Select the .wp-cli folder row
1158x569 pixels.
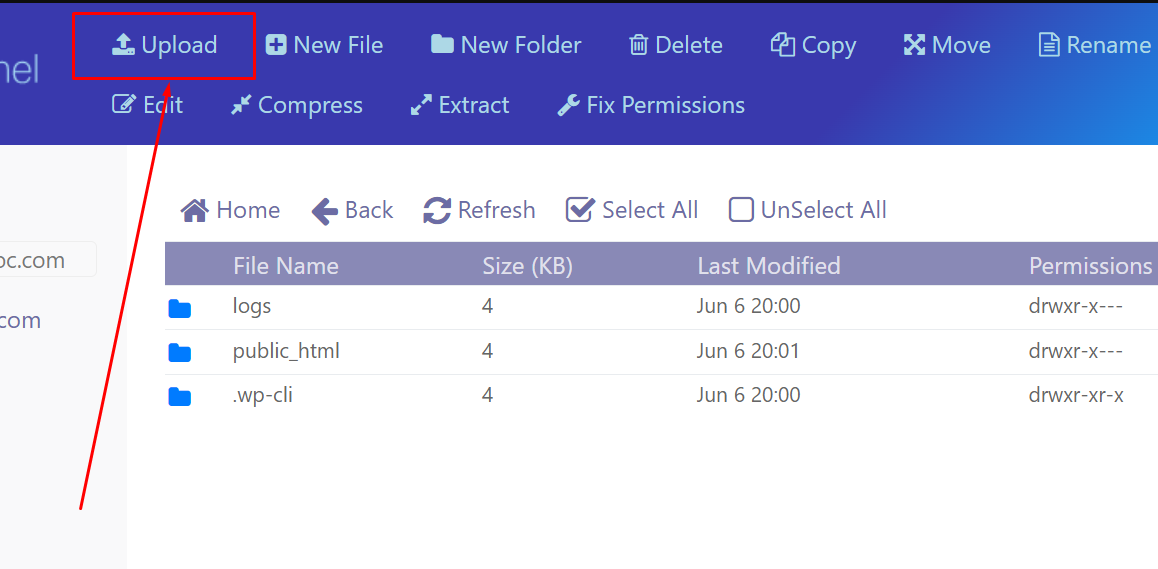661,397
